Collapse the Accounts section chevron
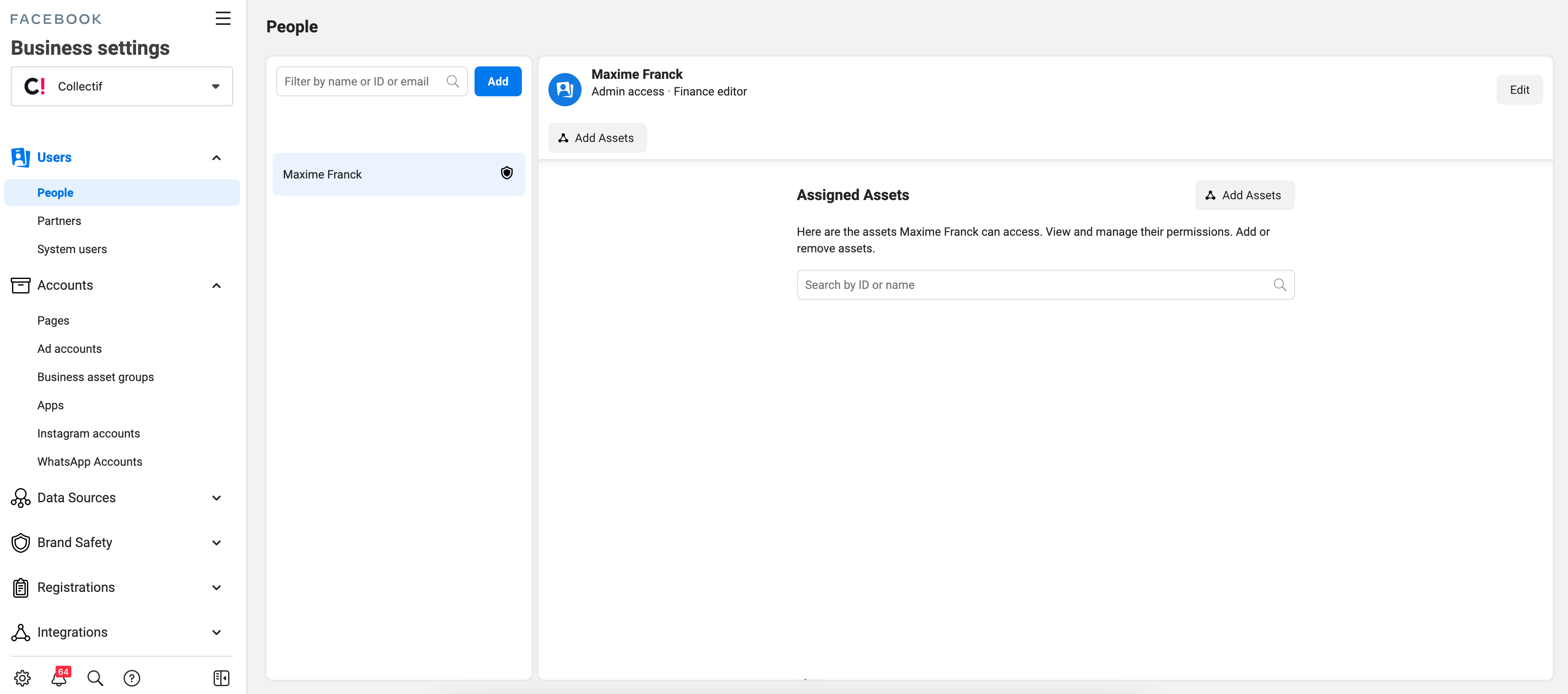1568x694 pixels. (x=216, y=286)
